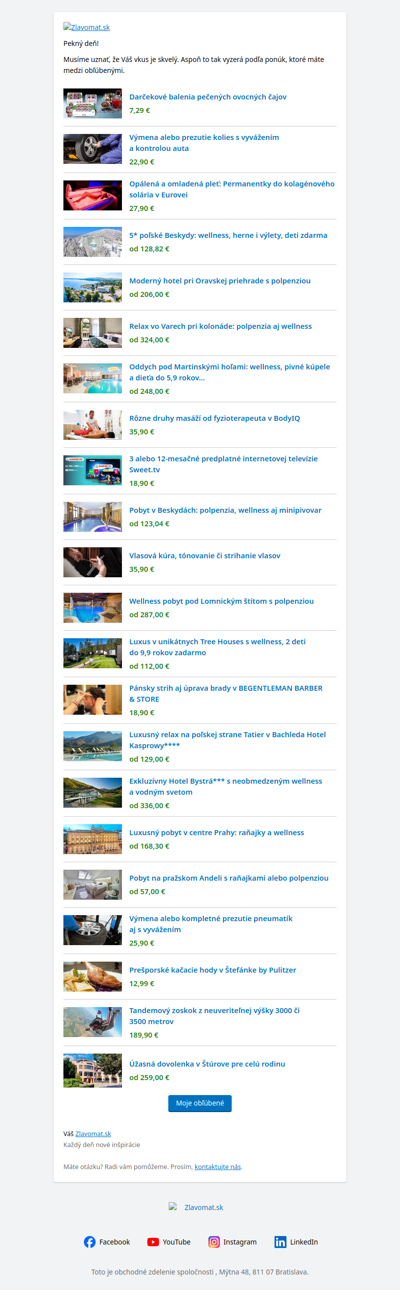Open the LinkedIn icon in footer

280,1242
